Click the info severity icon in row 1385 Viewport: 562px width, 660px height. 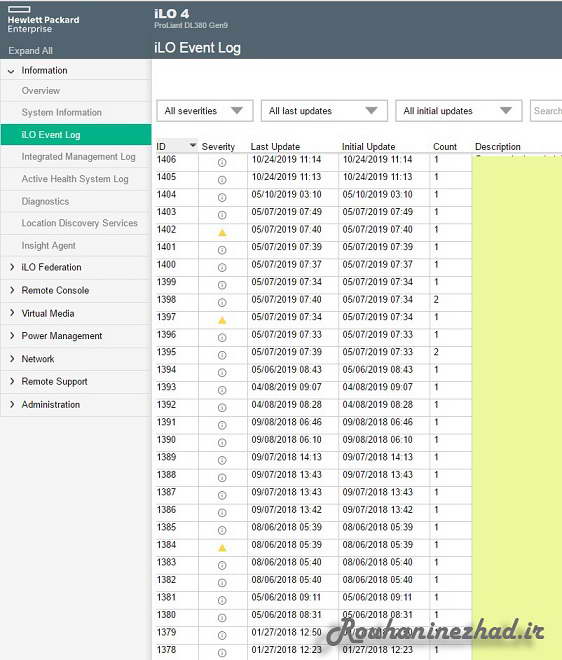[x=222, y=530]
